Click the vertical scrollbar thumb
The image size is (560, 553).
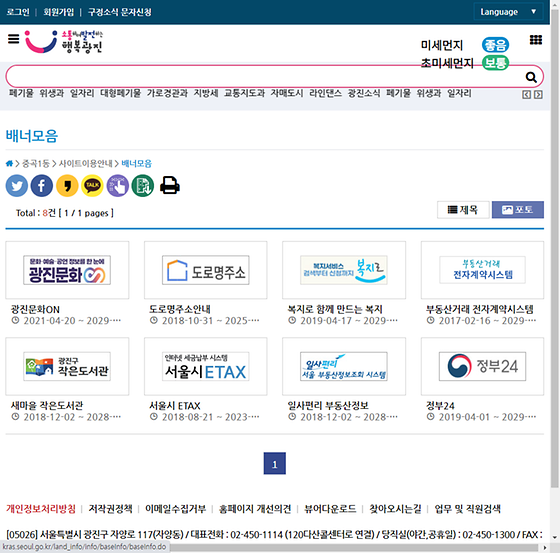coord(555,248)
